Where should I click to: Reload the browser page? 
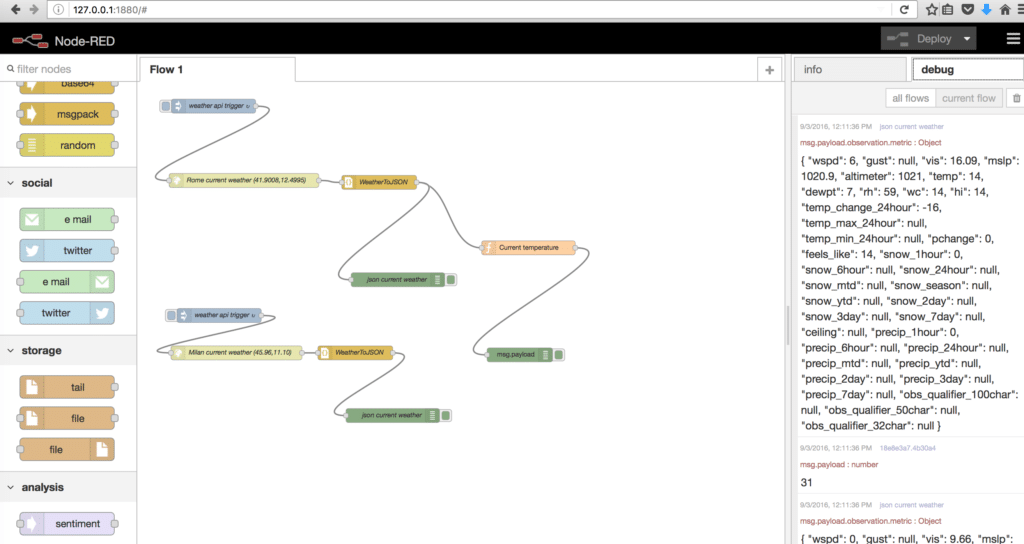(x=904, y=10)
